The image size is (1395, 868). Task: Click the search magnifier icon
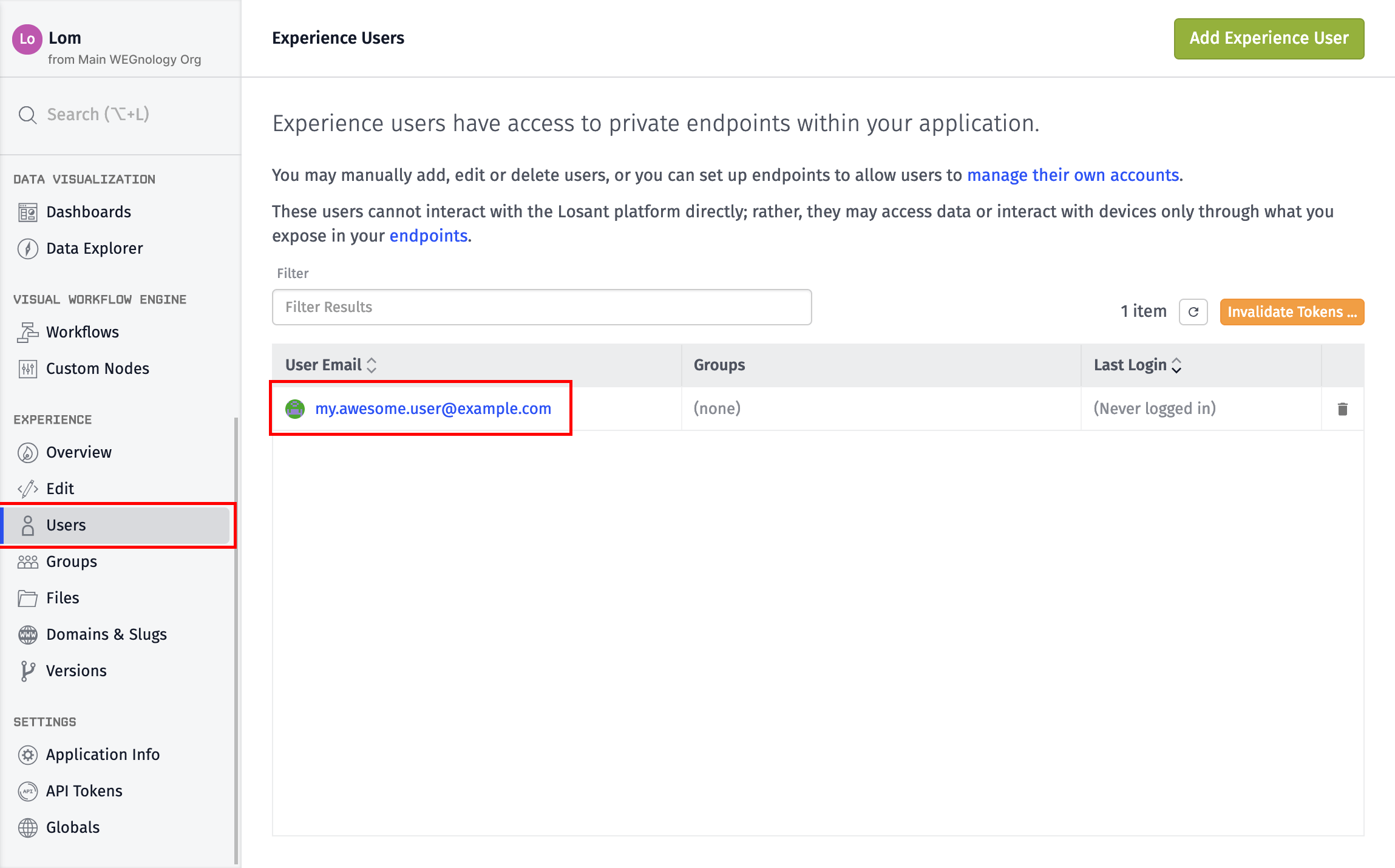coord(27,115)
